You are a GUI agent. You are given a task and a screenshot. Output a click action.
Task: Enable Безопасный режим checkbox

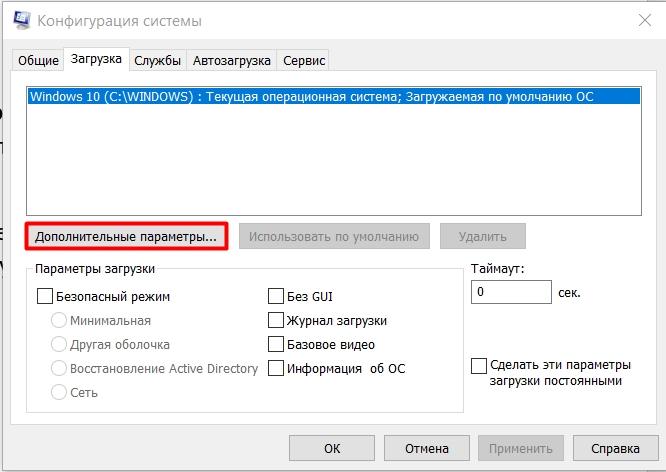tap(45, 296)
